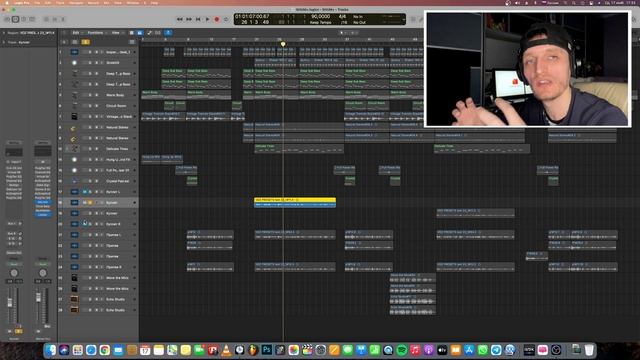Show the Toolbar via the control bar icon
The height and width of the screenshot is (360, 640).
[x=32, y=19]
